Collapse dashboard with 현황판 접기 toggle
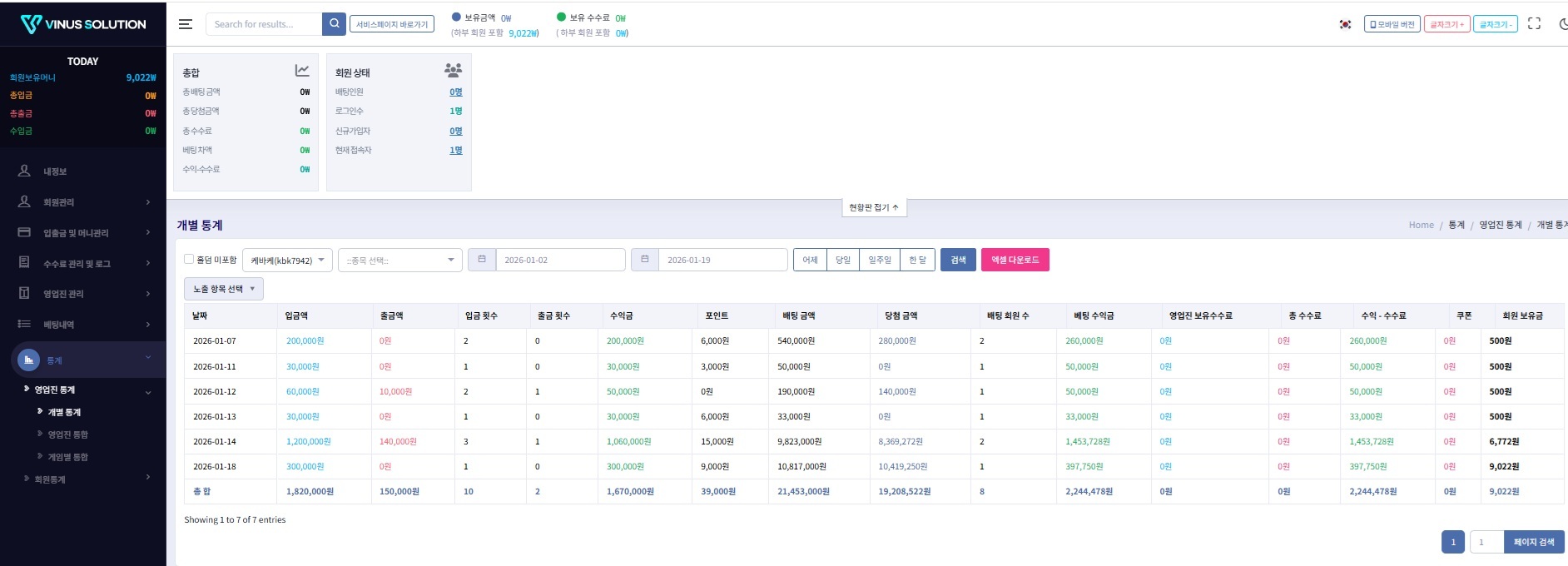This screenshot has height=566, width=1568. (x=873, y=207)
